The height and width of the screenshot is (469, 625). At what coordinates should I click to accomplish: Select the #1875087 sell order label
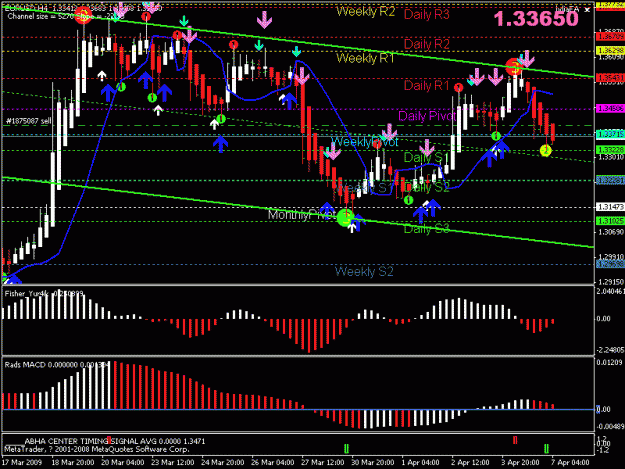click(x=29, y=121)
